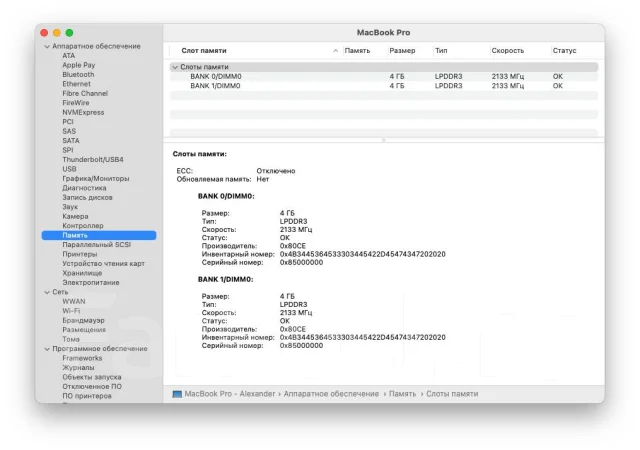The width and height of the screenshot is (640, 450).
Task: Click the pane splitter handle below the table
Action: 383,140
